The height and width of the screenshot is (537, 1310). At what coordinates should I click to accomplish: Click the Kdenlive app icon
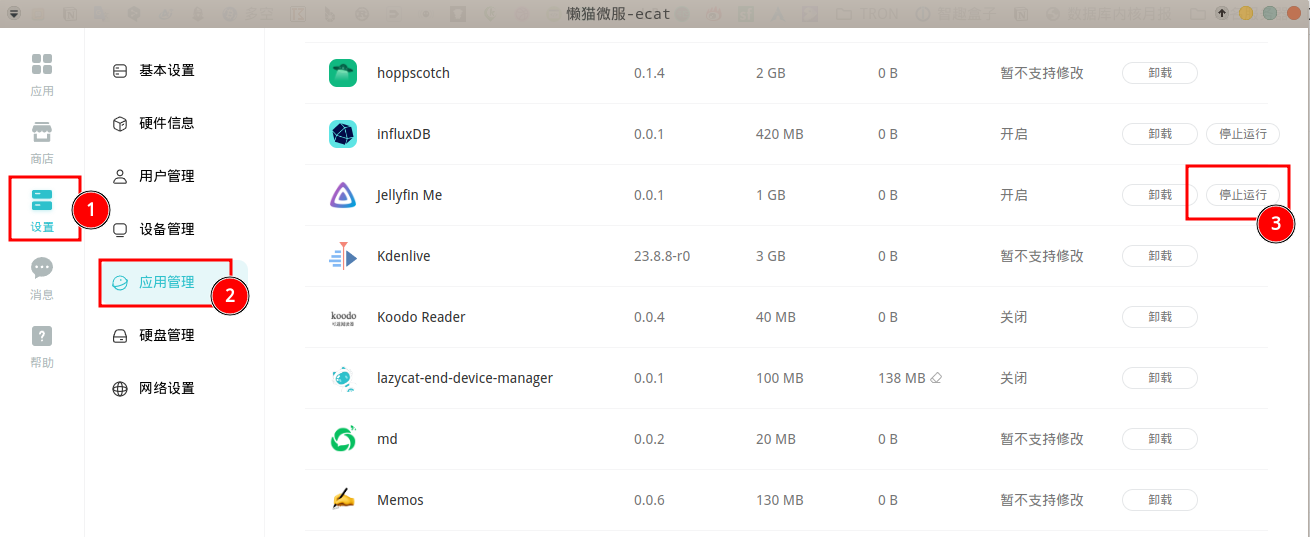coord(343,256)
